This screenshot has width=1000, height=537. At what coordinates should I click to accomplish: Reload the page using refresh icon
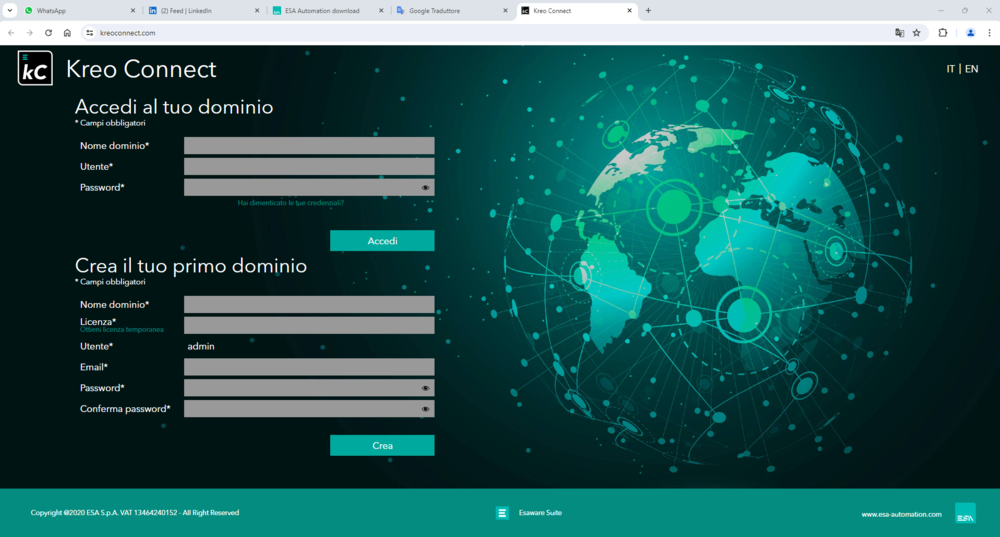point(48,32)
